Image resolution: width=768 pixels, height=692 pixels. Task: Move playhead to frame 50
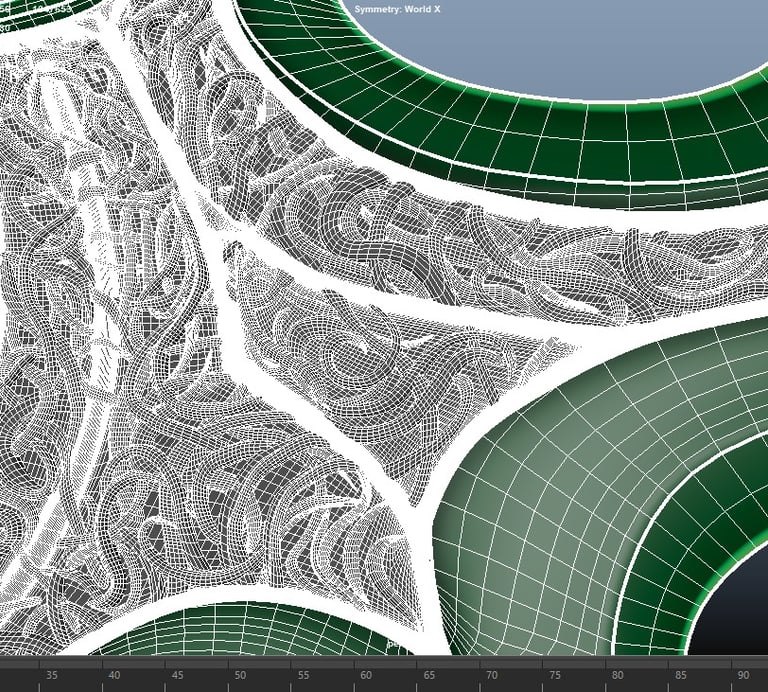[240, 675]
